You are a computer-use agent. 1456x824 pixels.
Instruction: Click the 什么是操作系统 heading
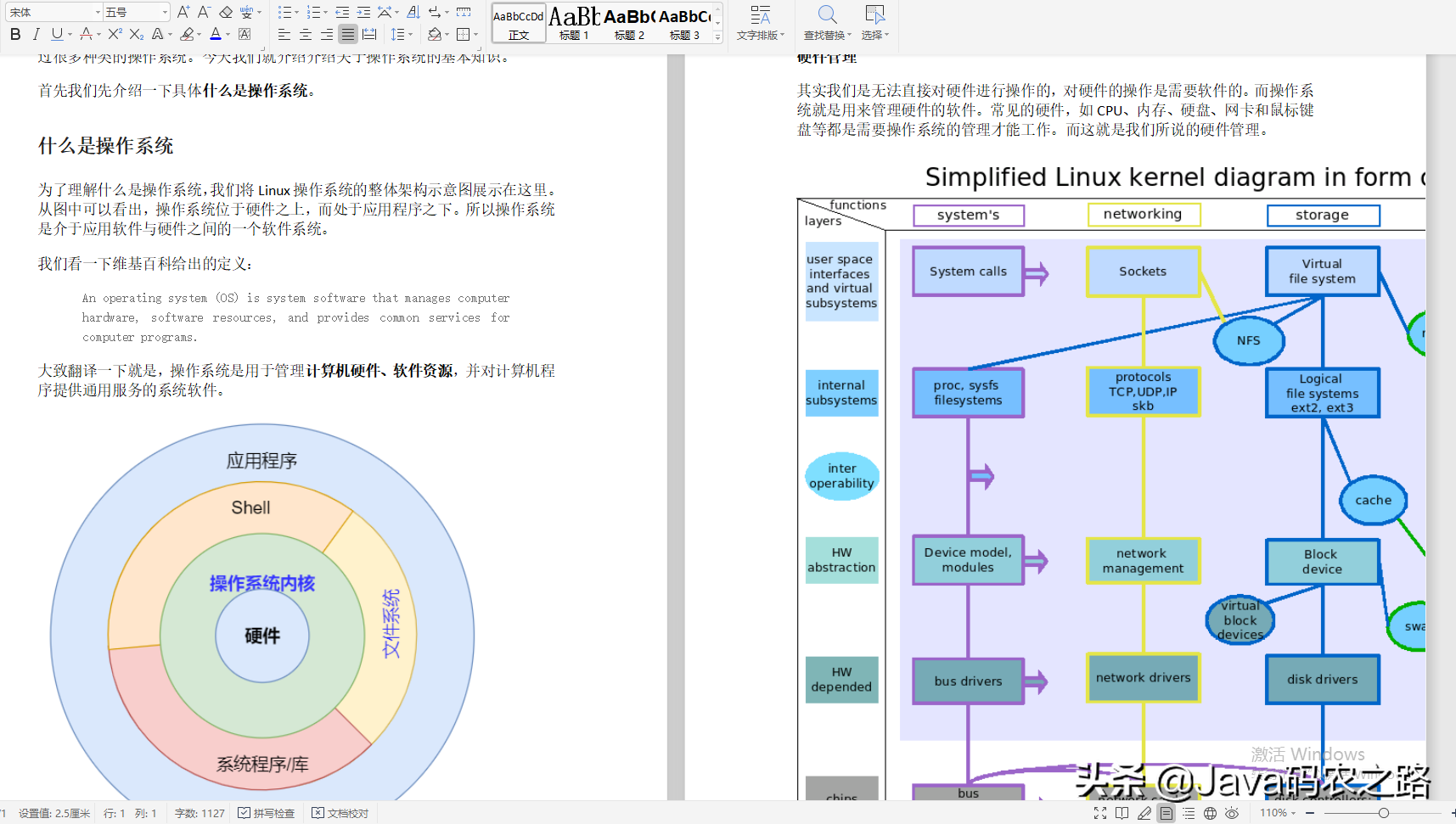click(x=105, y=146)
